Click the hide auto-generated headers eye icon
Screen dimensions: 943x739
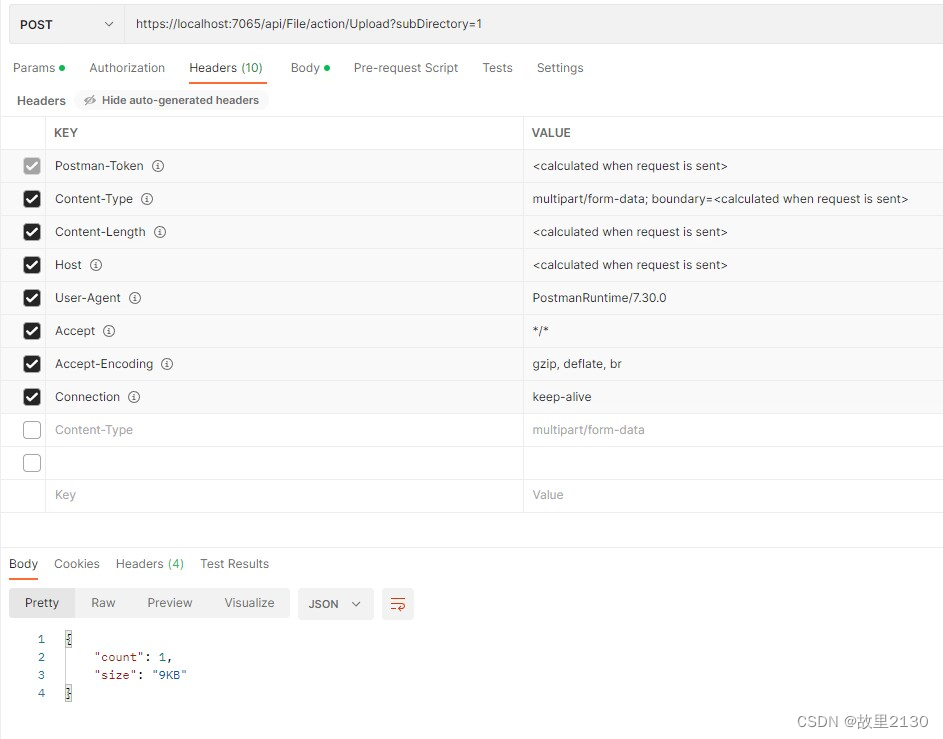tap(90, 100)
